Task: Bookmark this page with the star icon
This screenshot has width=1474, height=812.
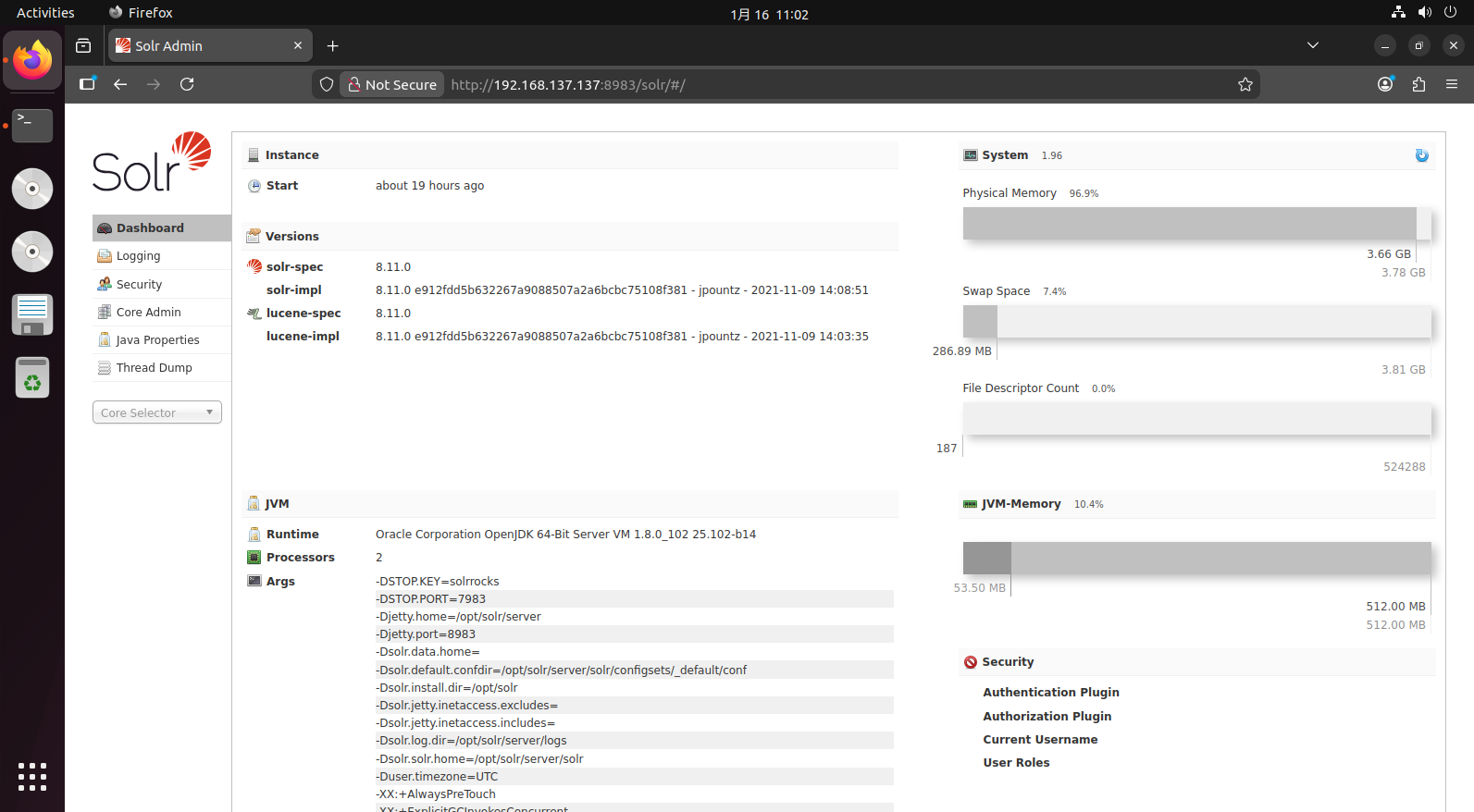Action: coord(1245,84)
